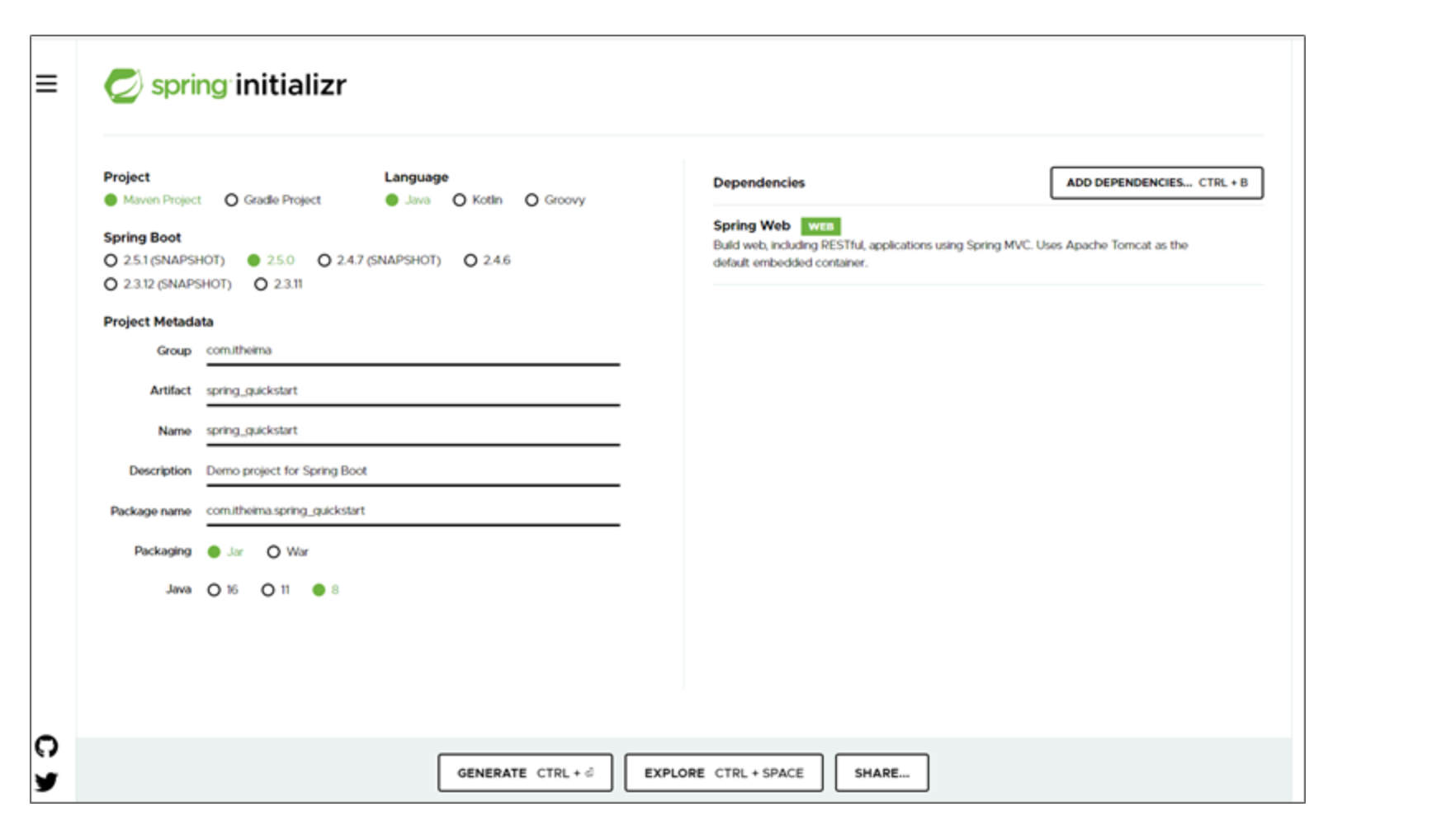Select Maven Project radio button

click(111, 200)
